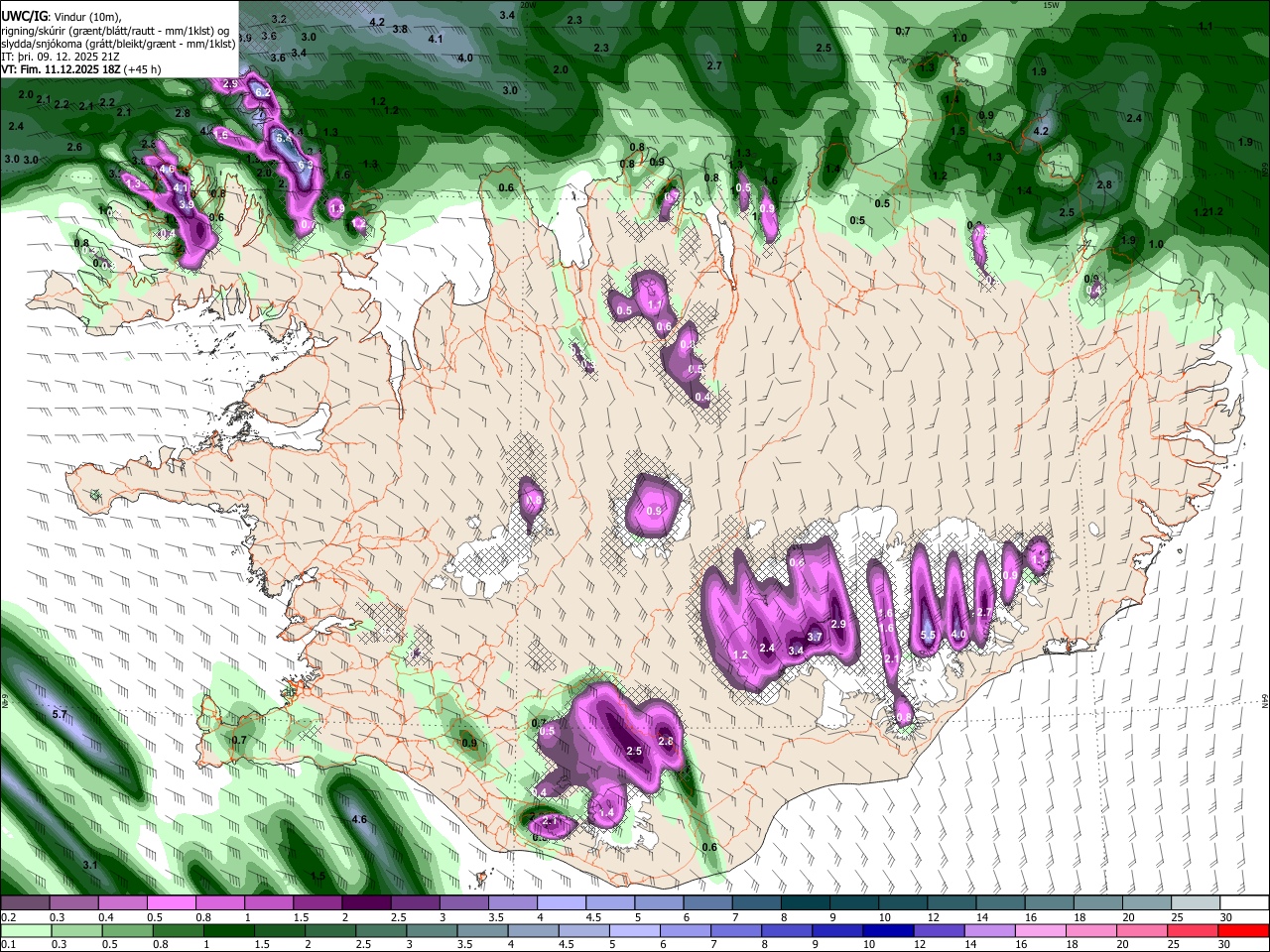Pick the dark teal 8 swatch in snow scale
The image size is (1270, 952).
pyautogui.click(x=805, y=902)
